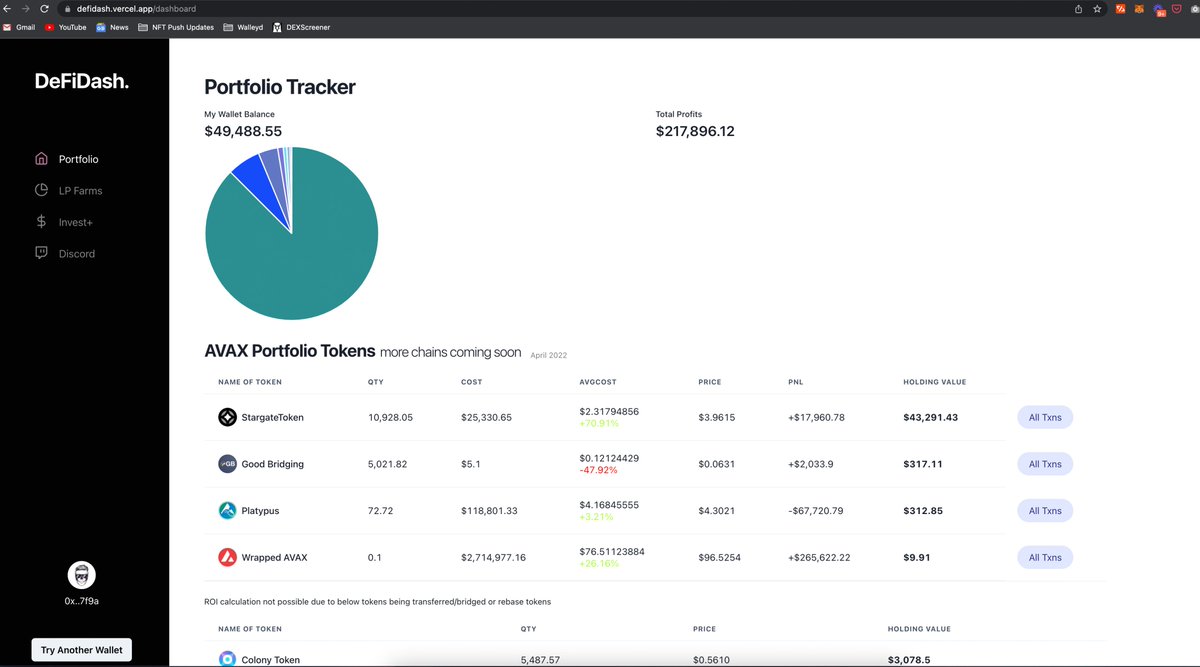The height and width of the screenshot is (667, 1200).
Task: Click the Portfolio Tracker heading
Action: (x=280, y=87)
